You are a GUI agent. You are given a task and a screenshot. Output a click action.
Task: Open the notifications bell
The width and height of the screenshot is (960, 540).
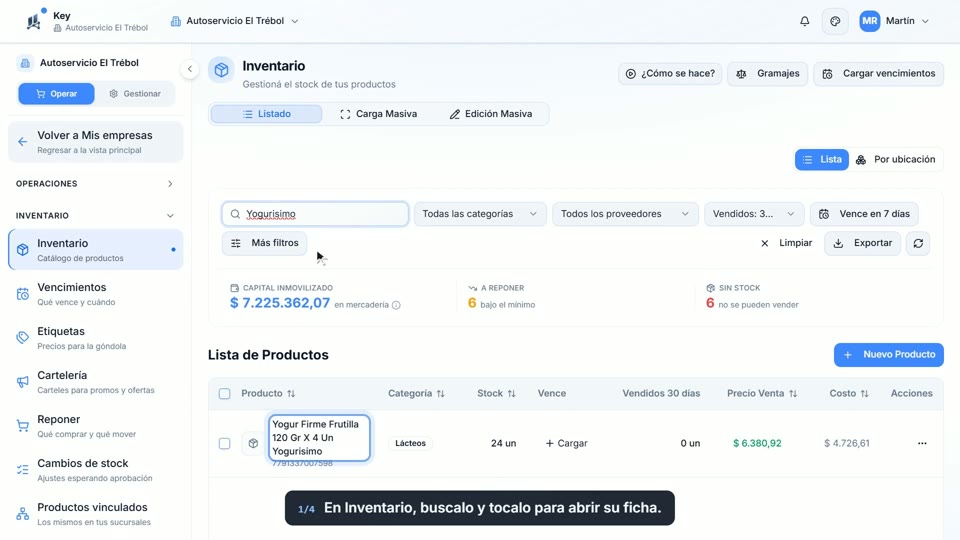pos(804,21)
